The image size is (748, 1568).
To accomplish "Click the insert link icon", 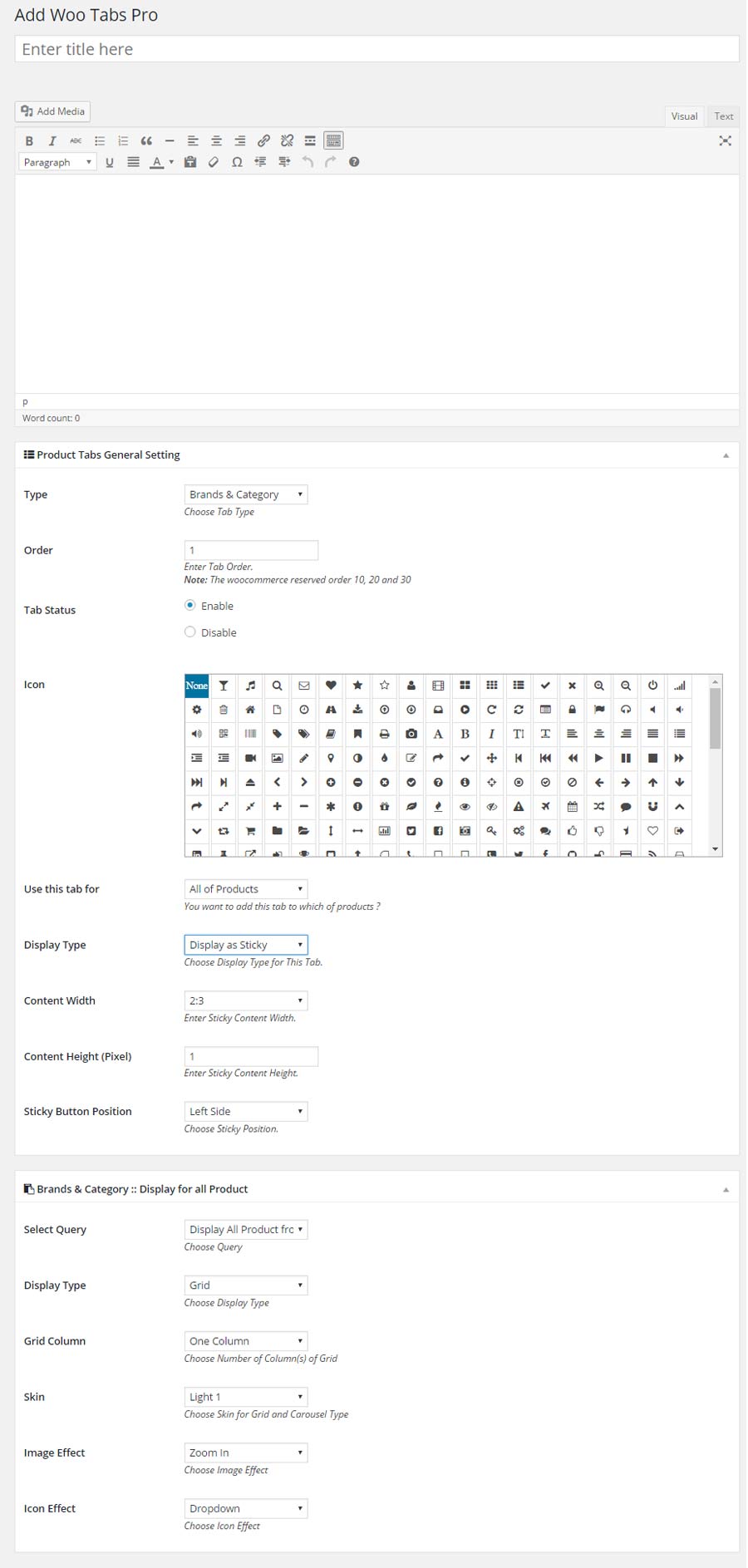I will point(263,140).
